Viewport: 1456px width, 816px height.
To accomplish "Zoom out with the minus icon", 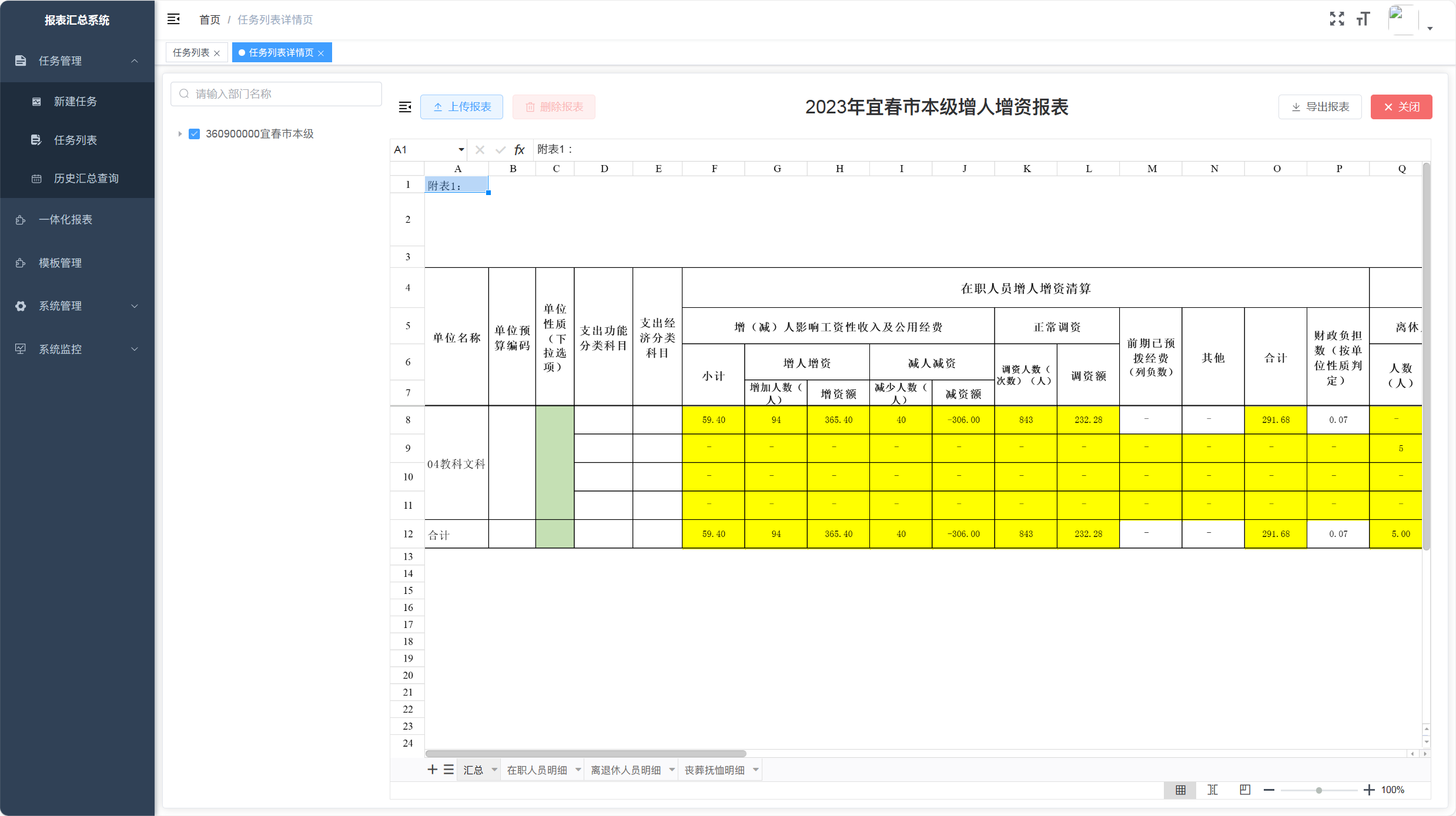I will point(1269,790).
